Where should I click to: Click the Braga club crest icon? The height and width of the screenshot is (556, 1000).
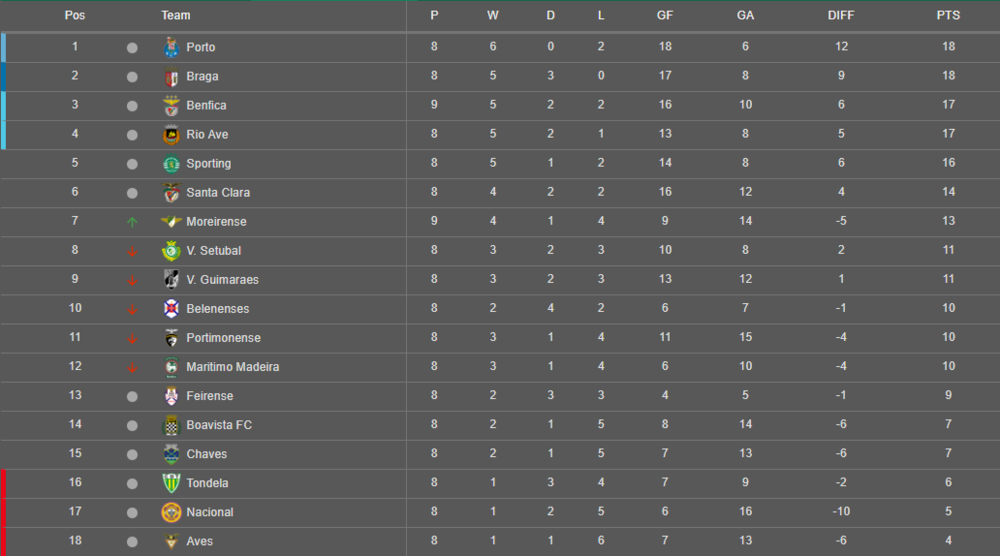coord(170,77)
